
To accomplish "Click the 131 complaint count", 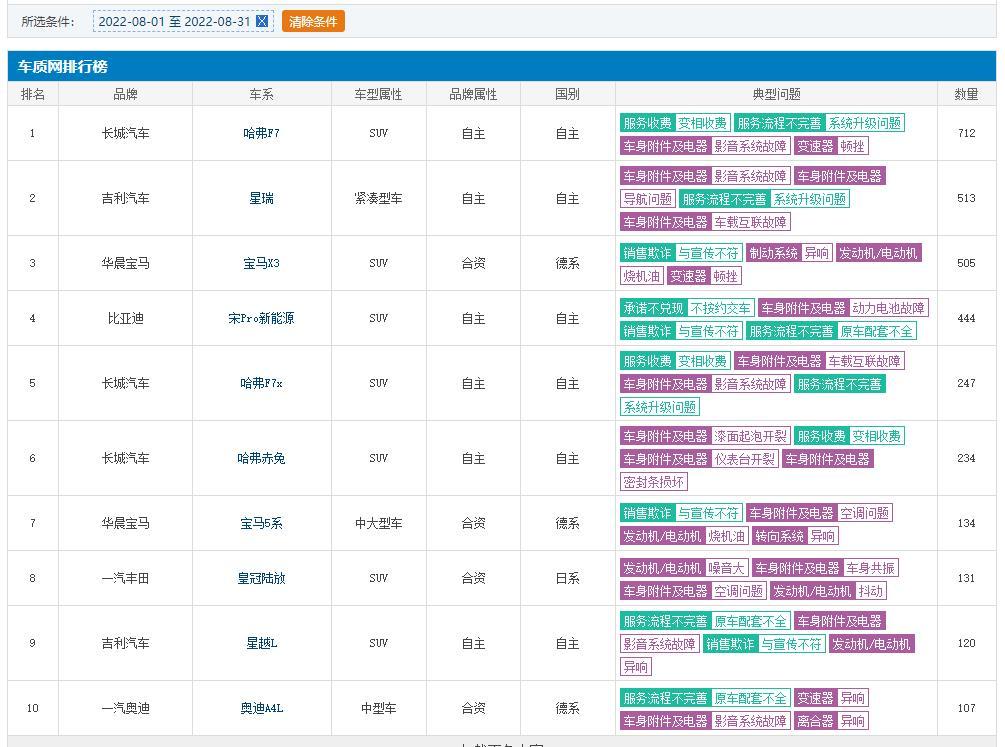I will point(966,578).
